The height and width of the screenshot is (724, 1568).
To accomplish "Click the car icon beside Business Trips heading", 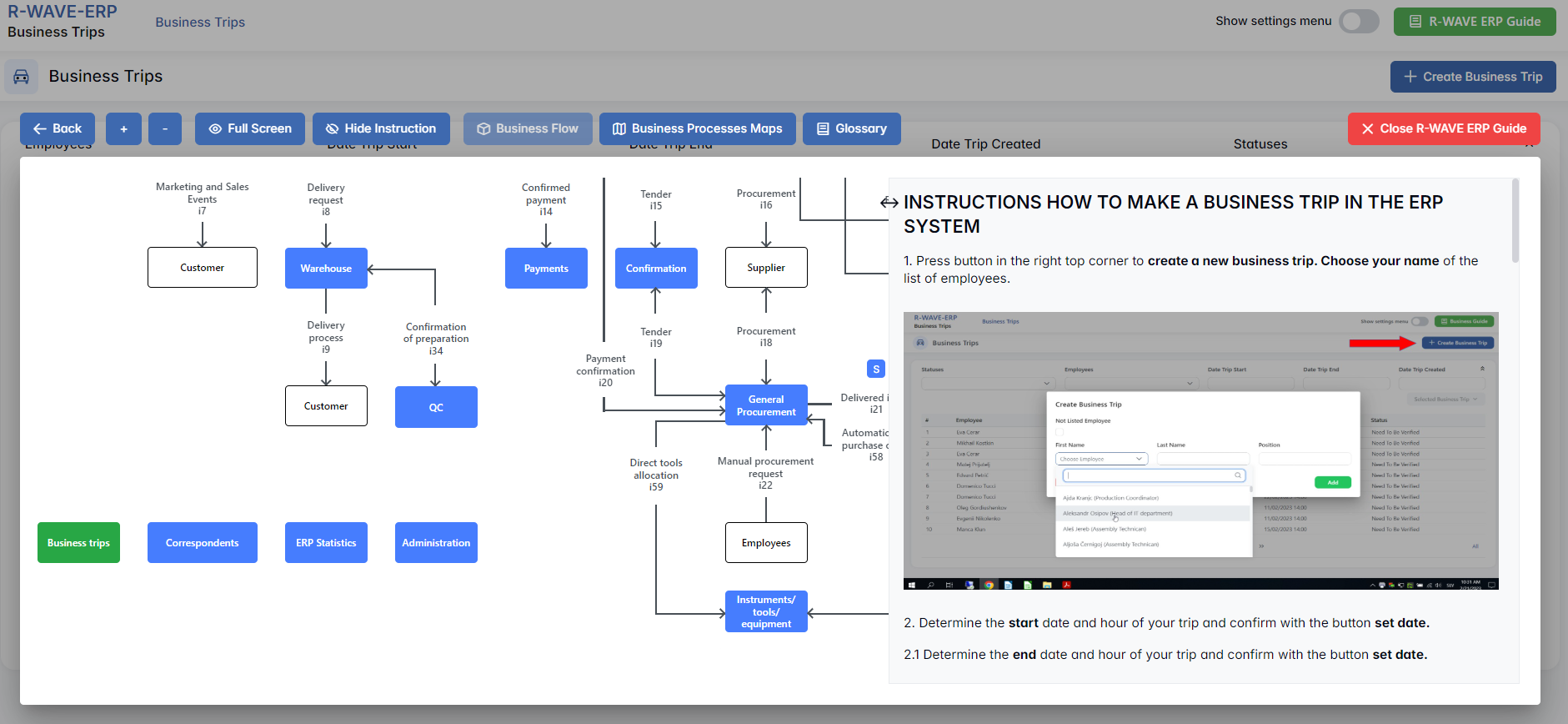I will coord(22,77).
